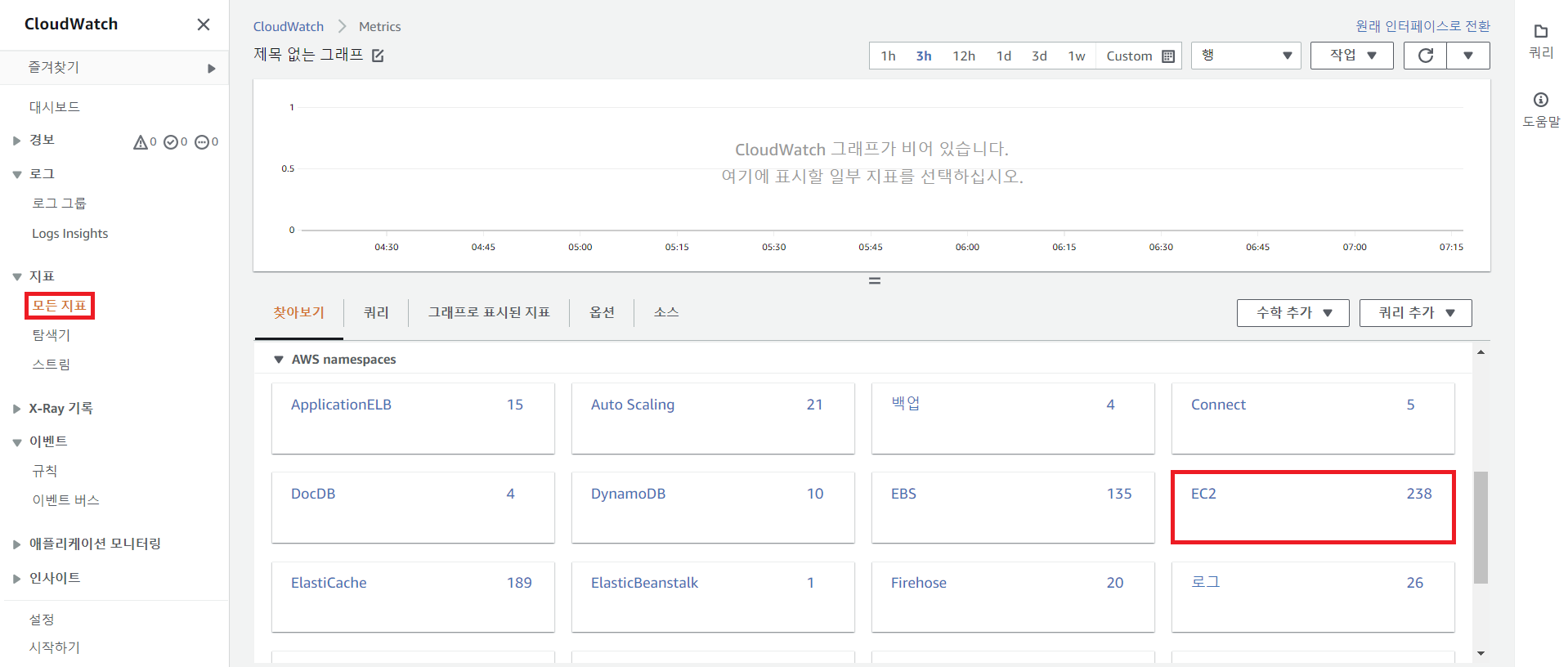Open the Firehose namespace card
Image resolution: width=1568 pixels, height=667 pixels.
(1013, 597)
